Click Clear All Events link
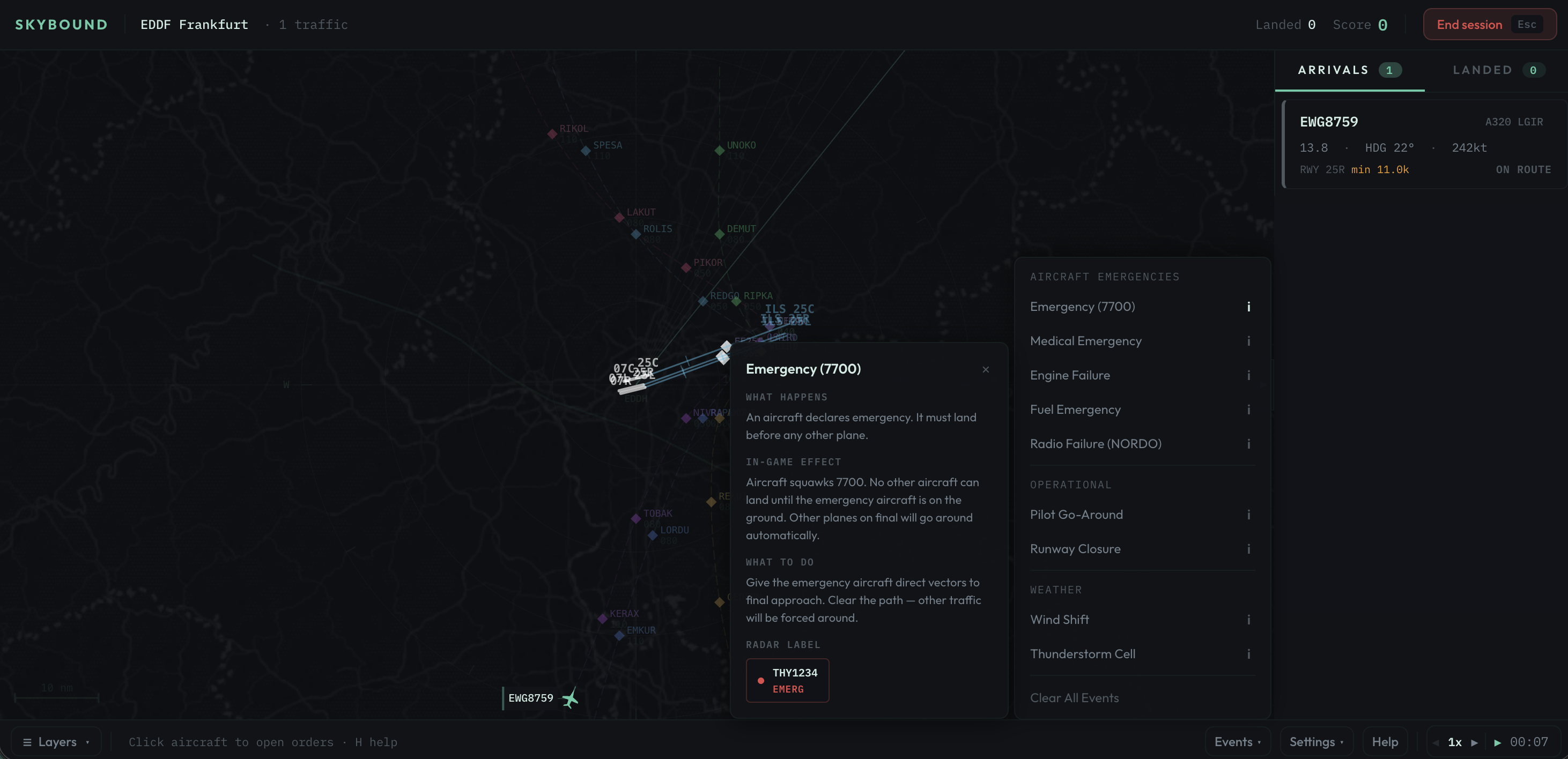The height and width of the screenshot is (759, 1568). click(x=1074, y=698)
